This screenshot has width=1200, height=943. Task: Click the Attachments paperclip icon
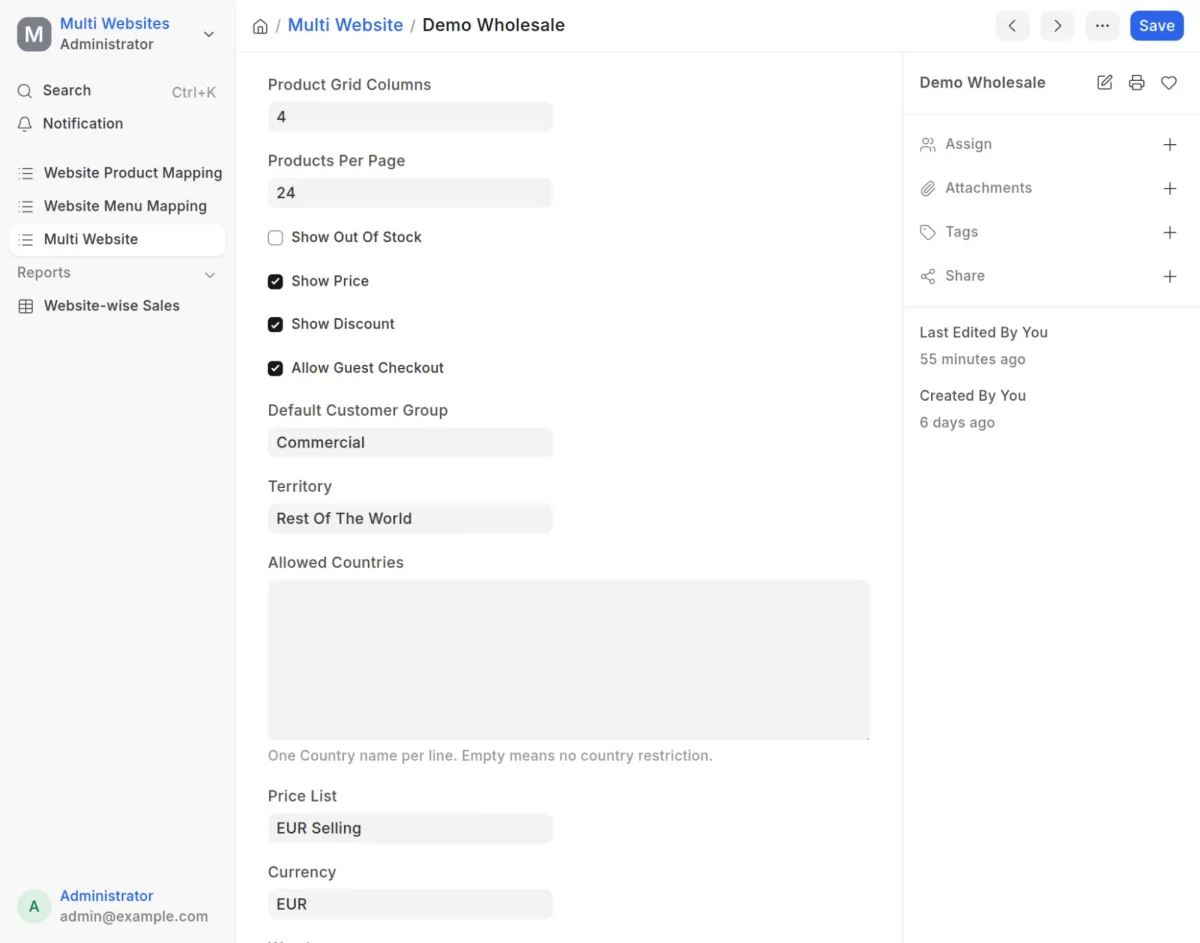click(928, 188)
